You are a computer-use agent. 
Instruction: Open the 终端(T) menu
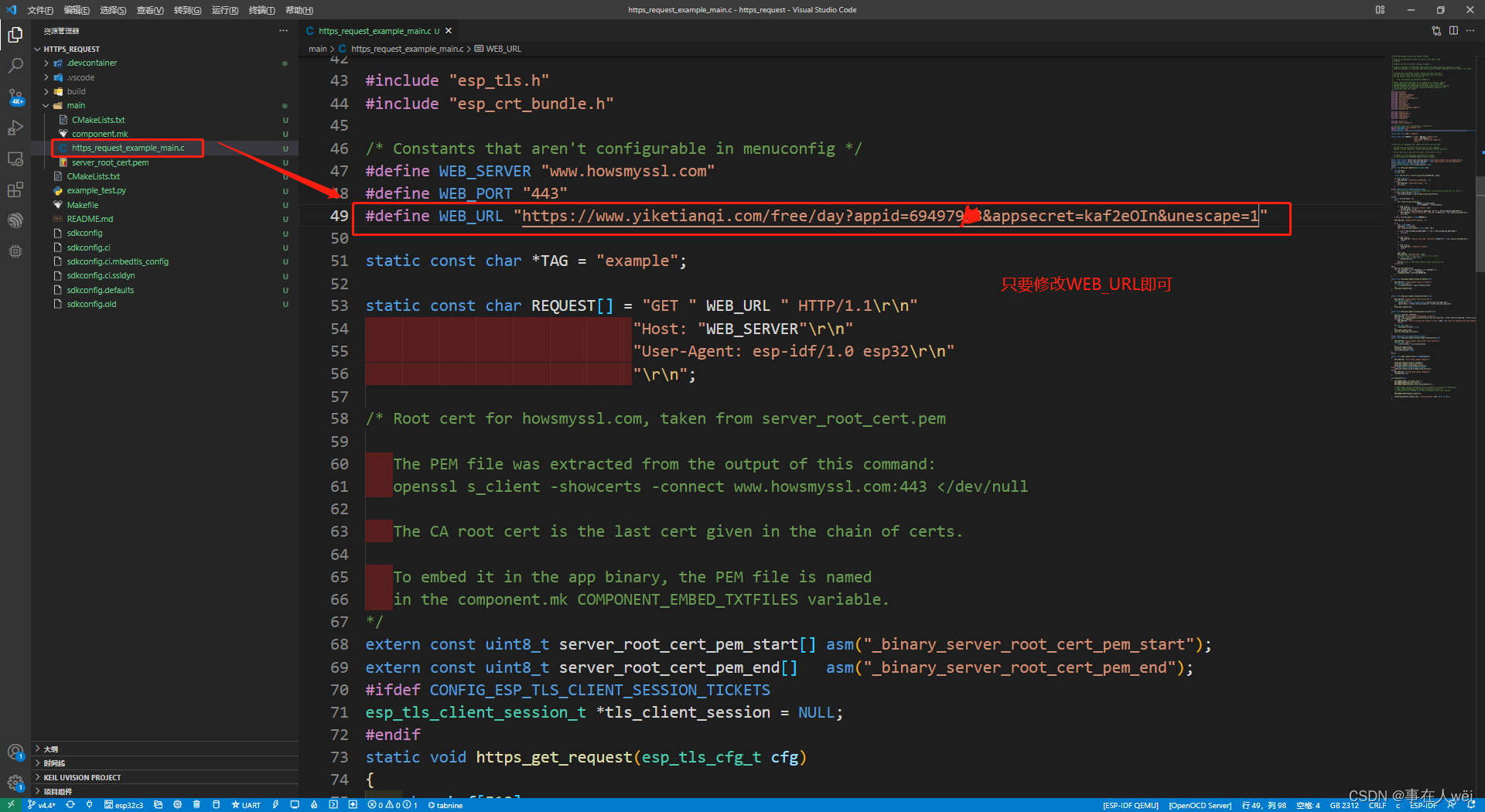(262, 10)
